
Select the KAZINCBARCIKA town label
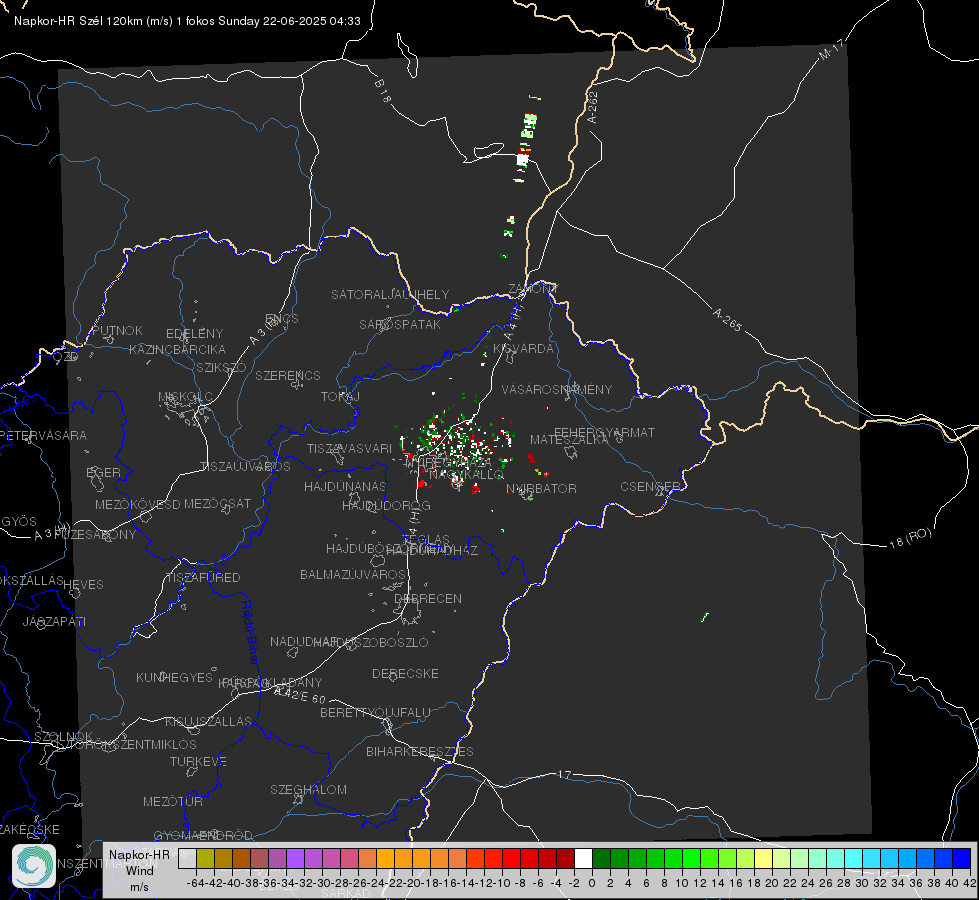(177, 349)
